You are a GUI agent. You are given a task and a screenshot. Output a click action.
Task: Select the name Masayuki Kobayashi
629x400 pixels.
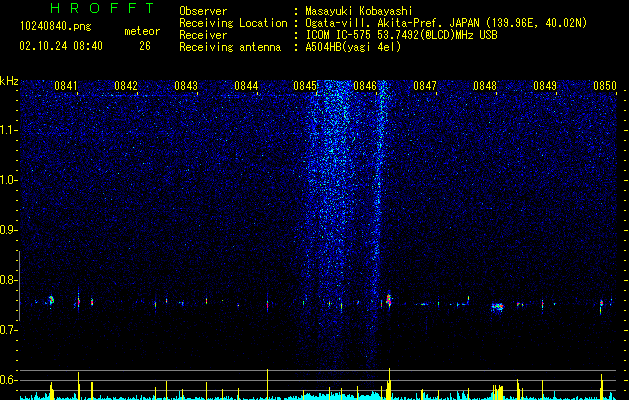(x=359, y=11)
